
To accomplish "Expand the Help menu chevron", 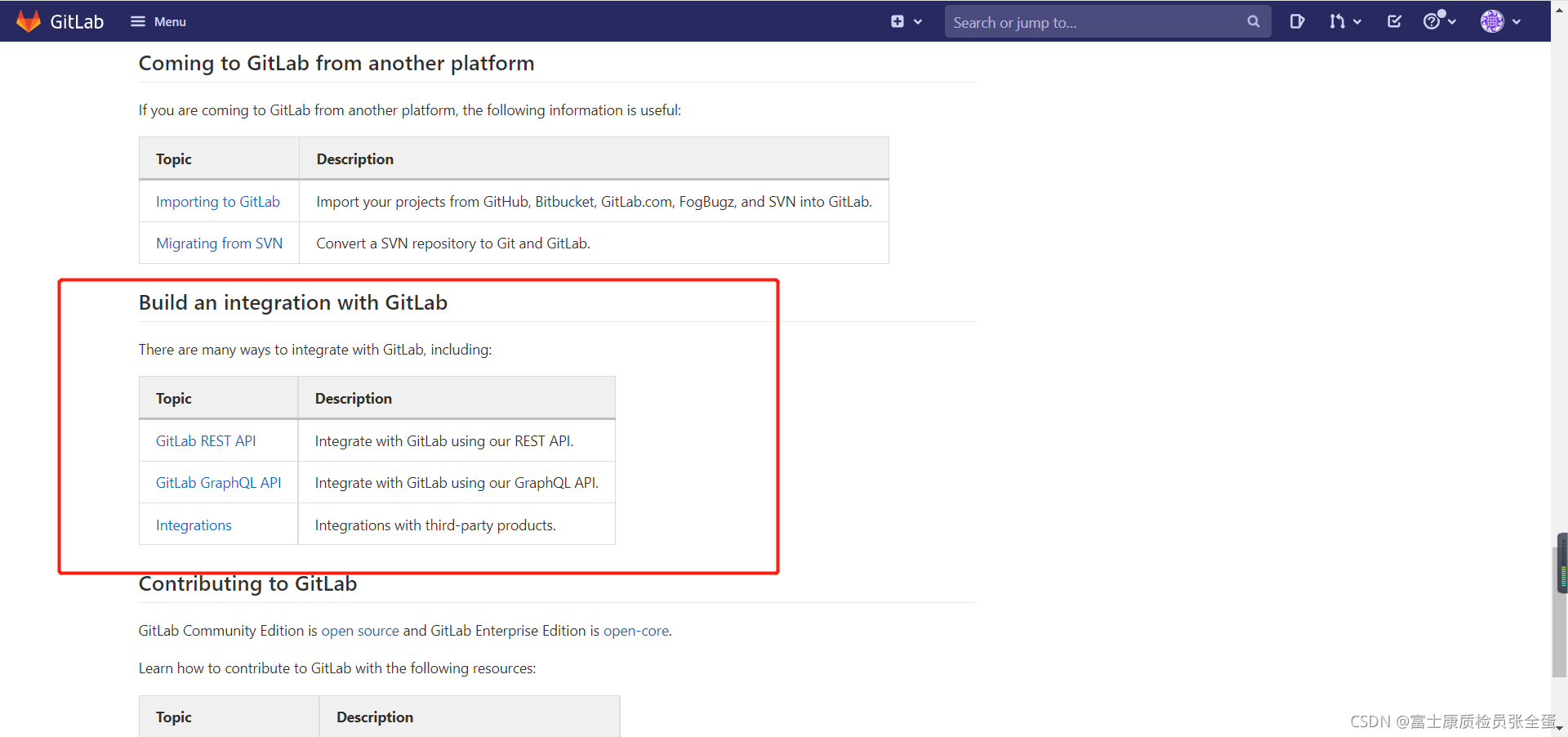I will (1452, 22).
